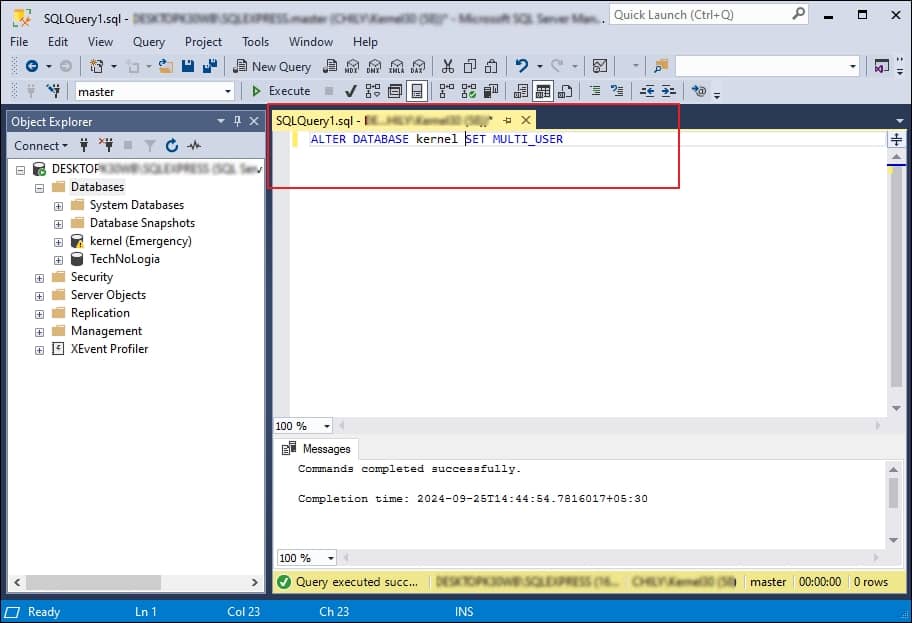
Task: Open the Help menu
Action: coord(365,42)
